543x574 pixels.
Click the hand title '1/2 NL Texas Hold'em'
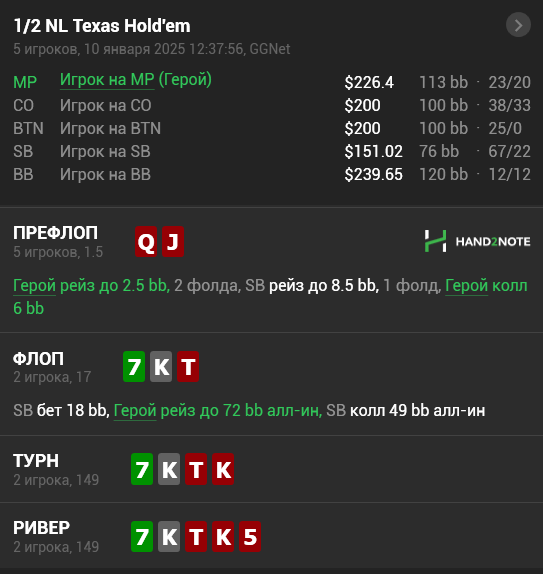[102, 26]
